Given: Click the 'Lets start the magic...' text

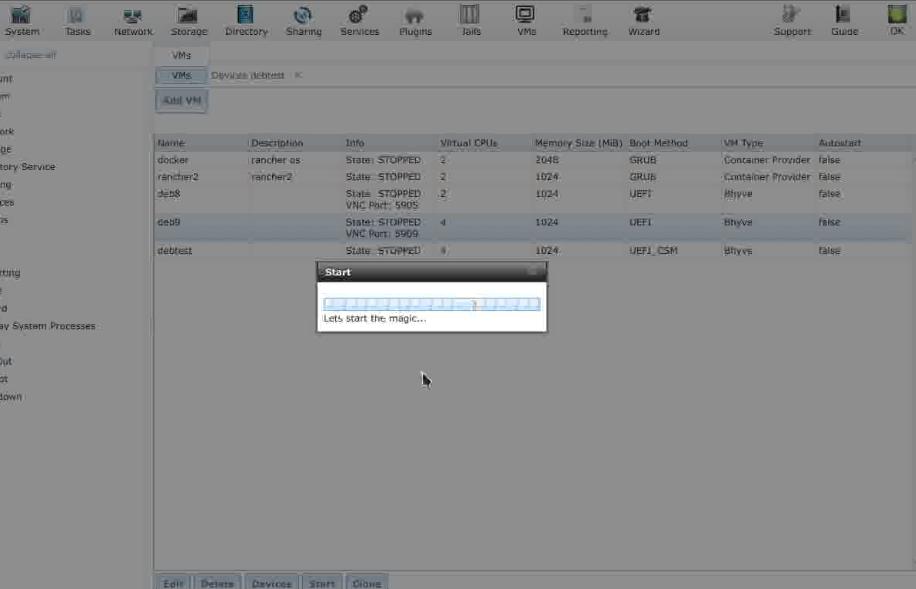Looking at the screenshot, I should click(374, 318).
